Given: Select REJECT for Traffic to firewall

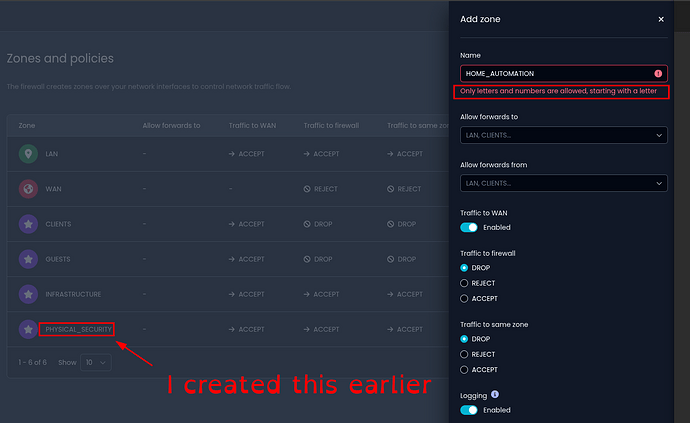Looking at the screenshot, I should pos(464,283).
